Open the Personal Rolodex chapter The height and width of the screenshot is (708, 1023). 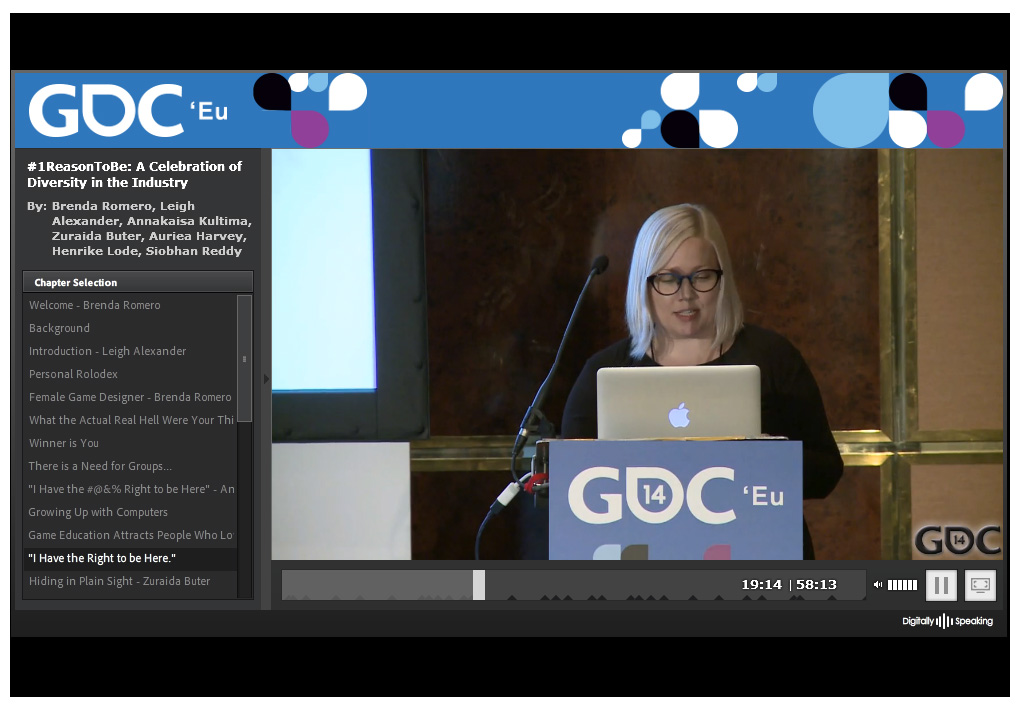point(74,374)
